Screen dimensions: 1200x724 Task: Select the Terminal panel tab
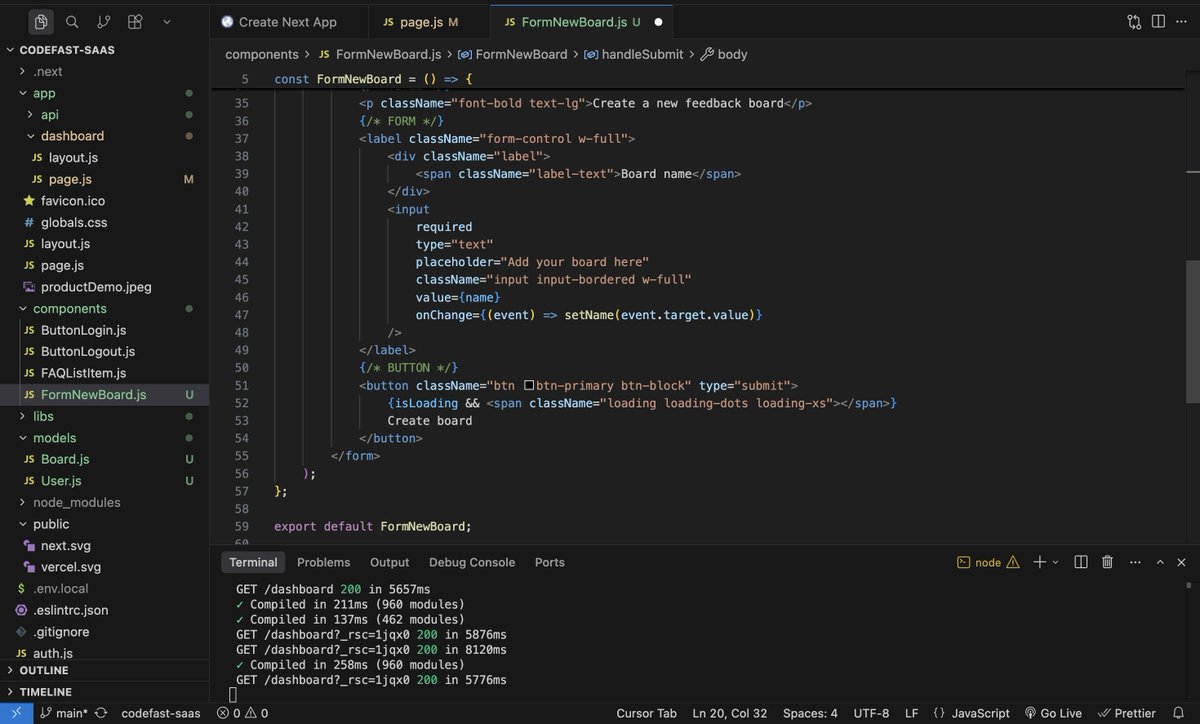(x=252, y=562)
